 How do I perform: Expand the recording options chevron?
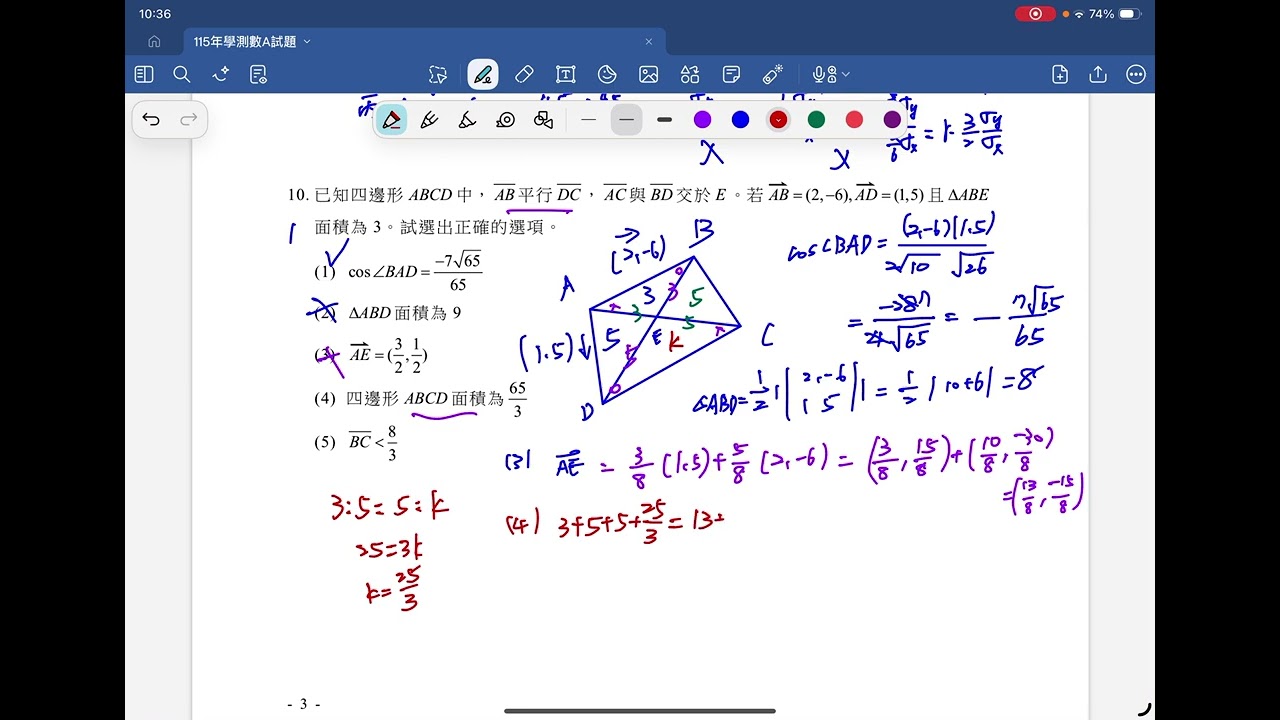pos(846,74)
